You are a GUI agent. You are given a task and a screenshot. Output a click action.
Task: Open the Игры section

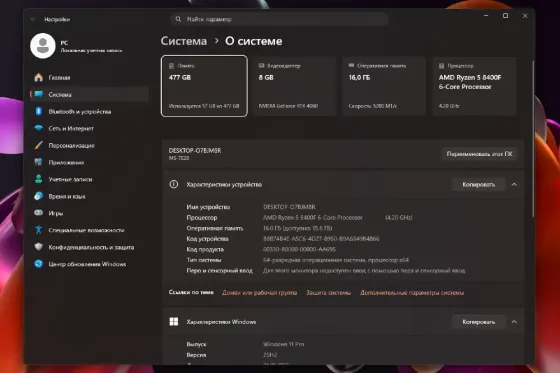pos(89,213)
